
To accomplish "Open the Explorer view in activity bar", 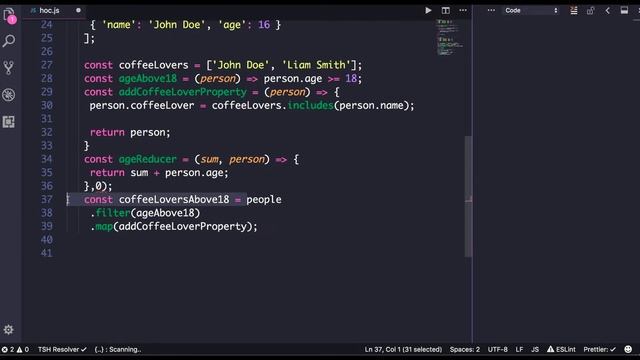I will (x=9, y=16).
